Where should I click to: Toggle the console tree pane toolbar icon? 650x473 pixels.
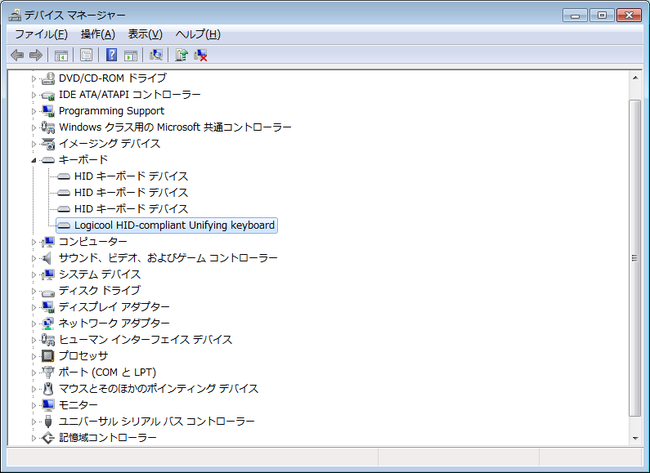pyautogui.click(x=61, y=55)
